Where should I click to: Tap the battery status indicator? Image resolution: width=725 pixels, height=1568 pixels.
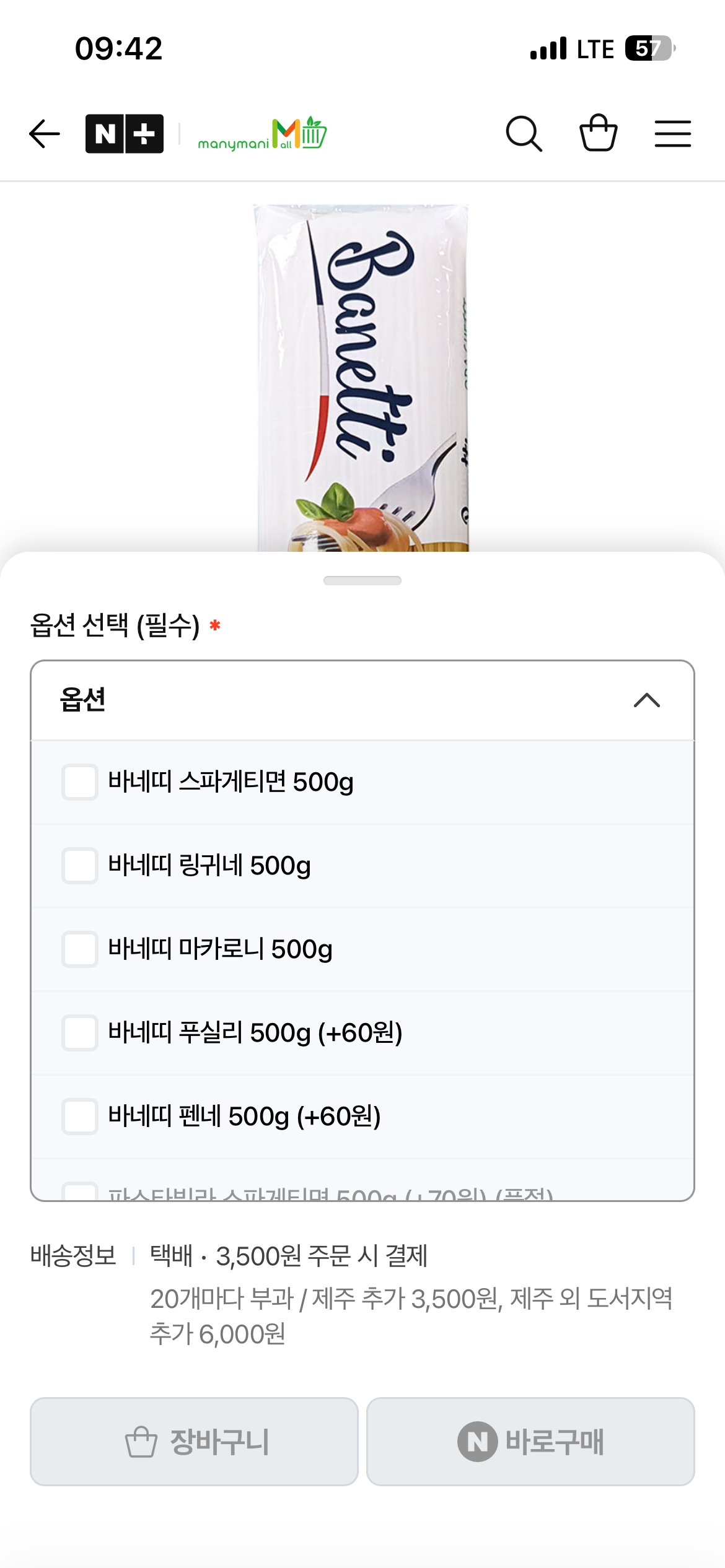click(x=649, y=48)
